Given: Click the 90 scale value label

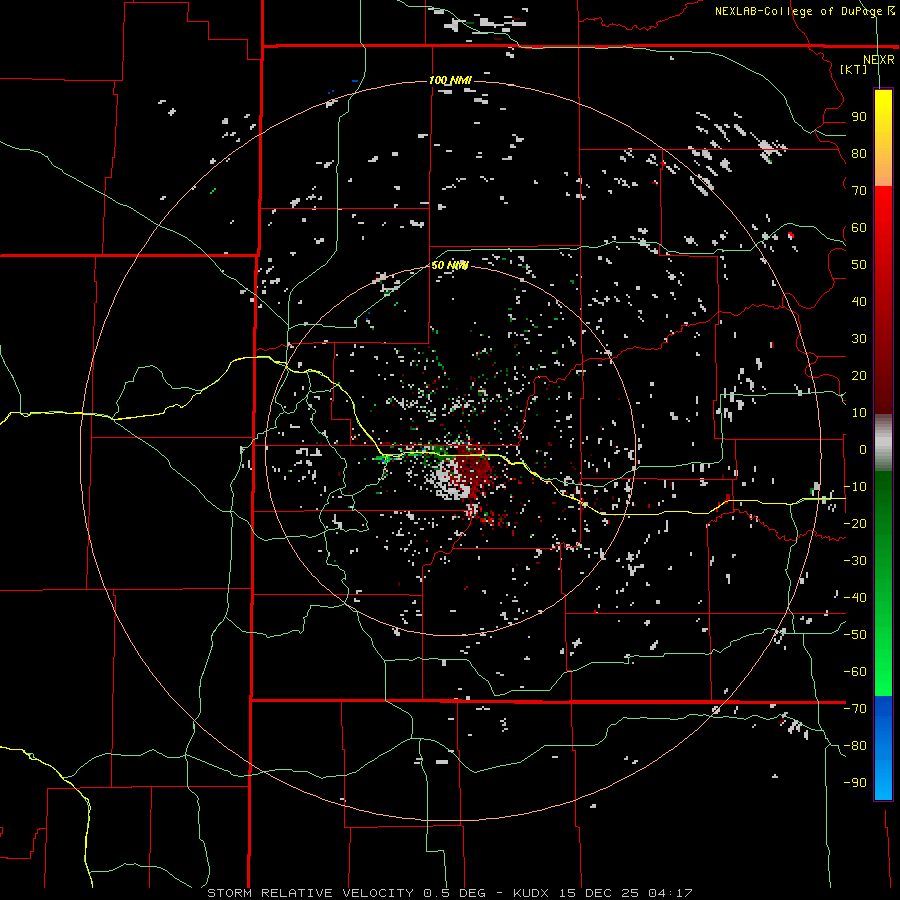Looking at the screenshot, I should [x=859, y=117].
